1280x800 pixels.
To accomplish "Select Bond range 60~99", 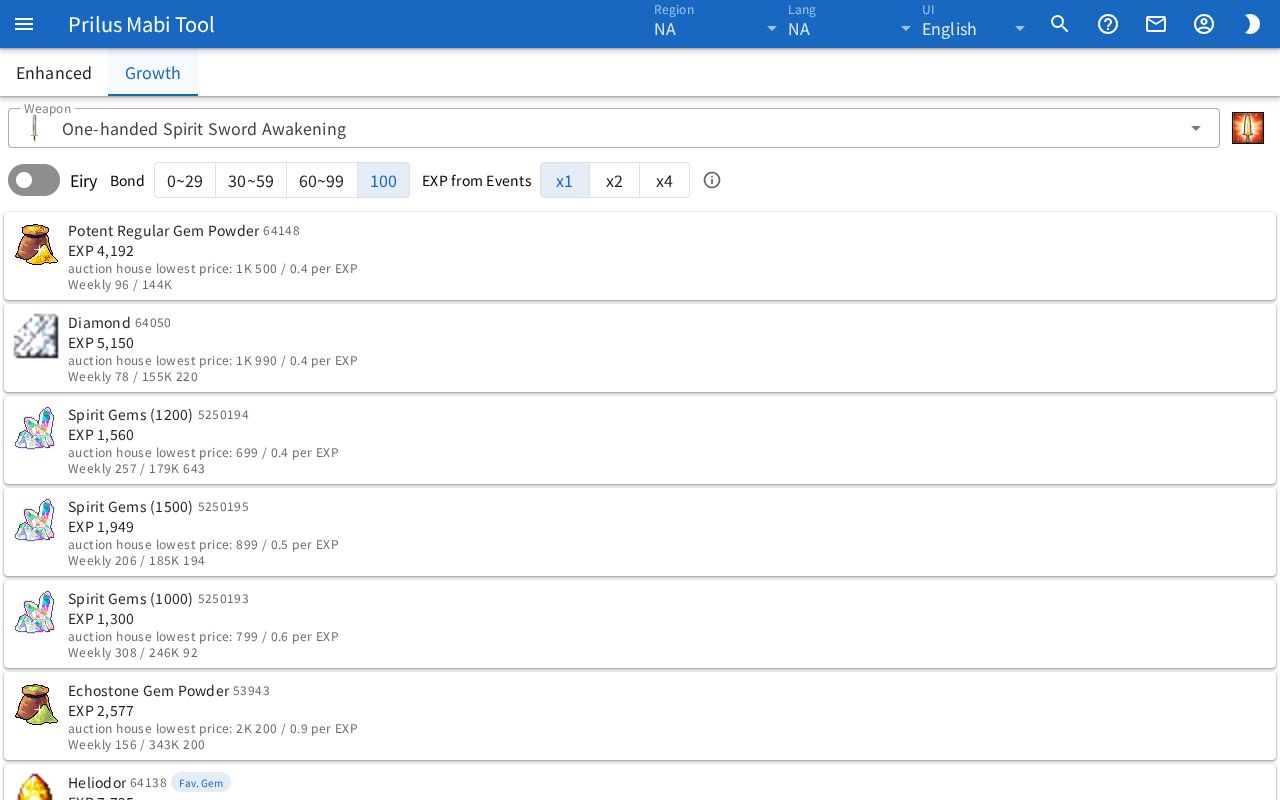I will tap(322, 180).
